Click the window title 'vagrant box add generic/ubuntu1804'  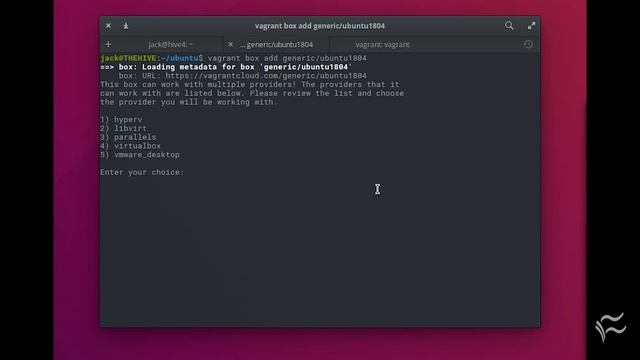[x=320, y=26]
